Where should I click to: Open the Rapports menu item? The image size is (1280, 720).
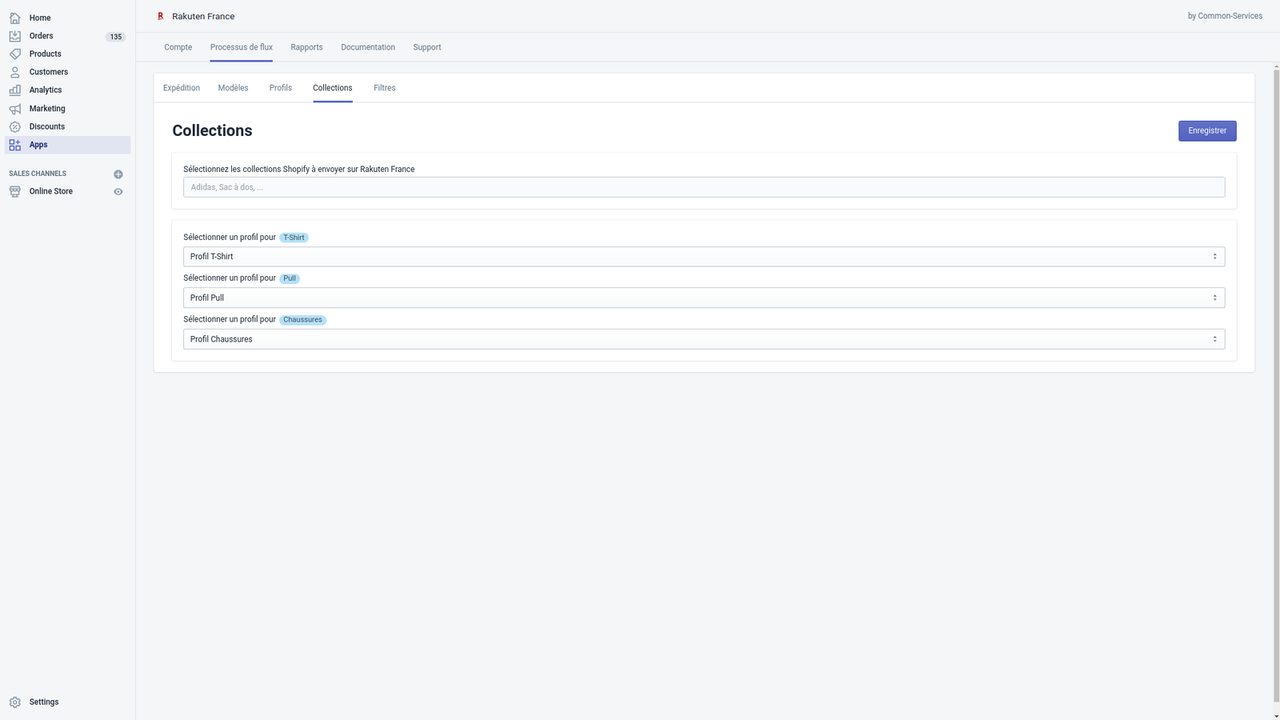point(306,47)
